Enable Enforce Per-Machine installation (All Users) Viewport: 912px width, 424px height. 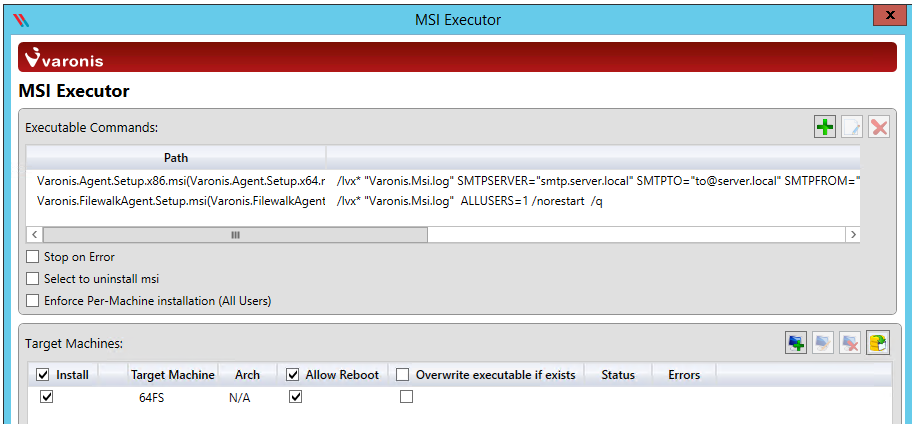pos(33,301)
